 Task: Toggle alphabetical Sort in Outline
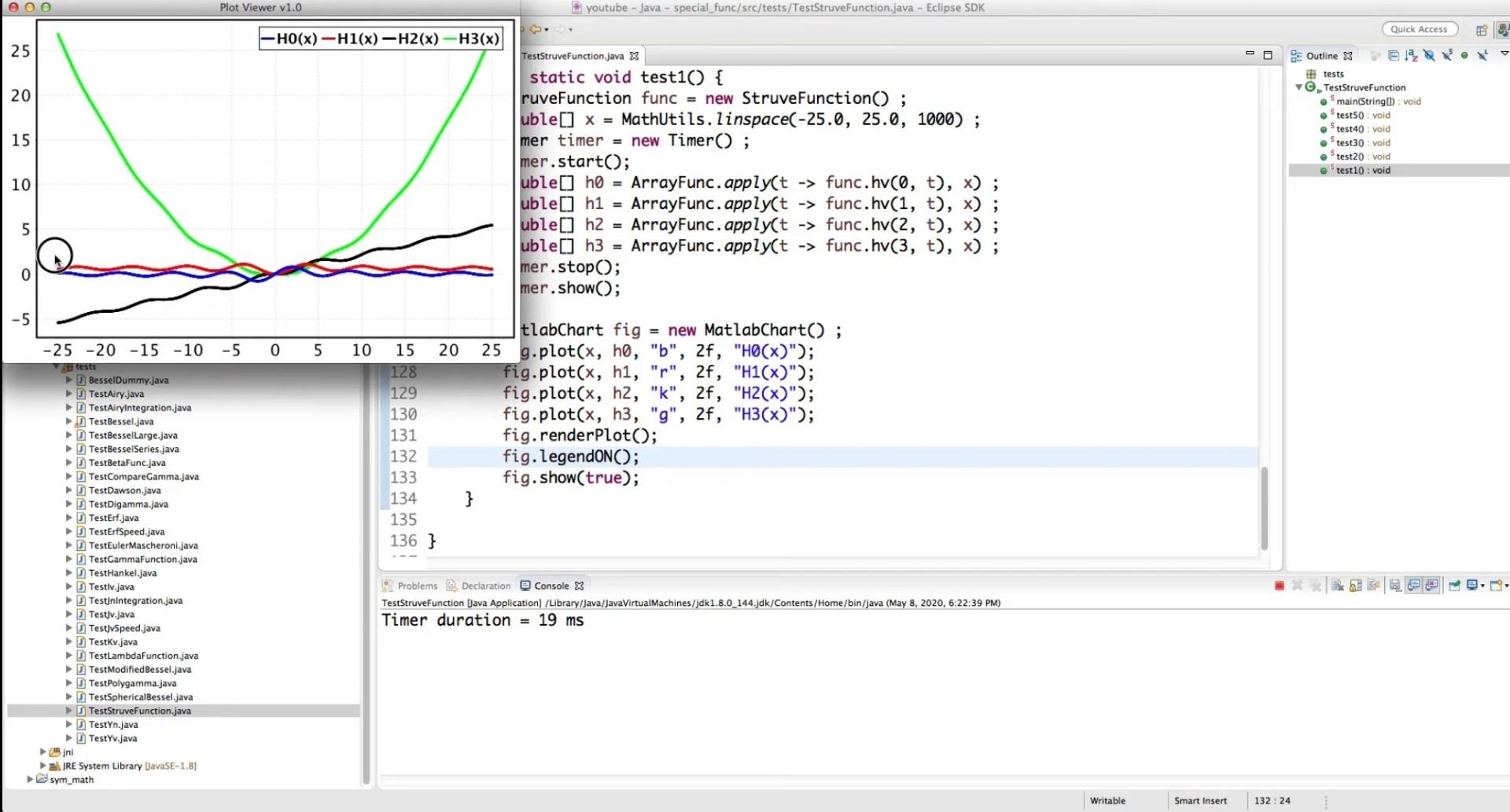click(1411, 56)
